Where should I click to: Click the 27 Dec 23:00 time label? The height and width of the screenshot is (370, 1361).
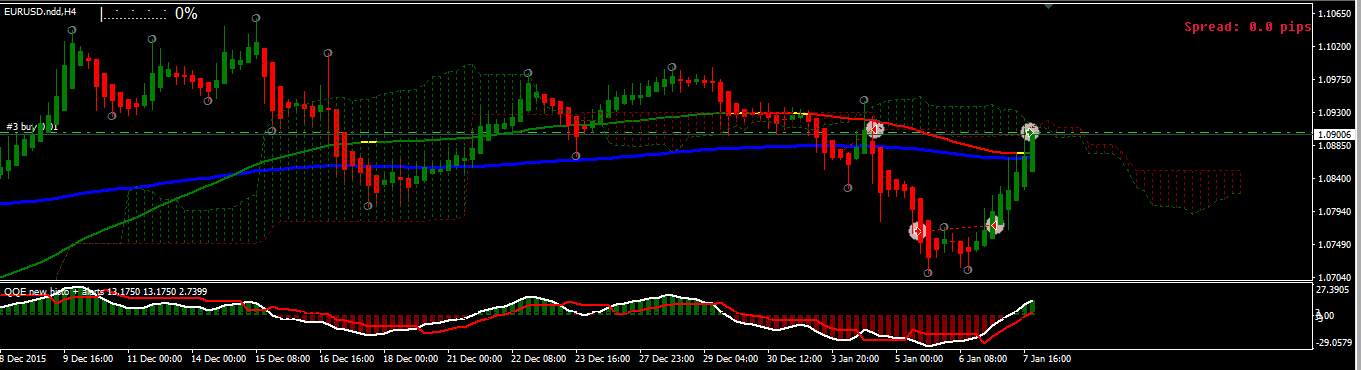(668, 358)
